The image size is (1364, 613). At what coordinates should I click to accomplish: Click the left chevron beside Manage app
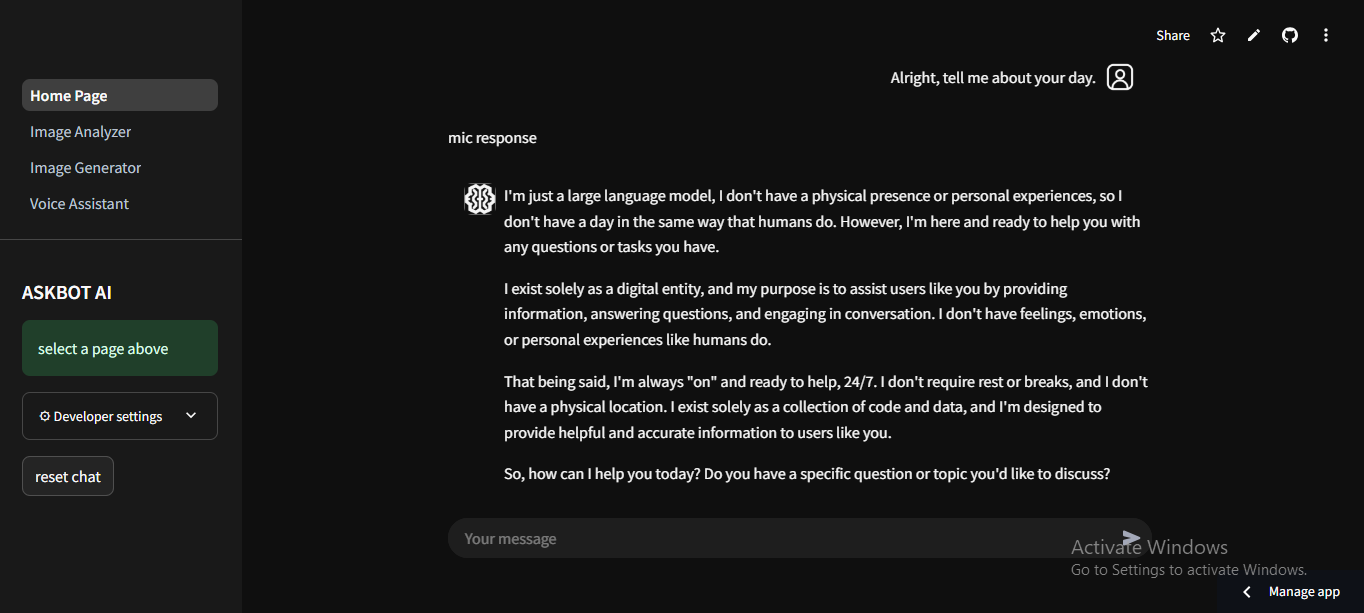1246,592
